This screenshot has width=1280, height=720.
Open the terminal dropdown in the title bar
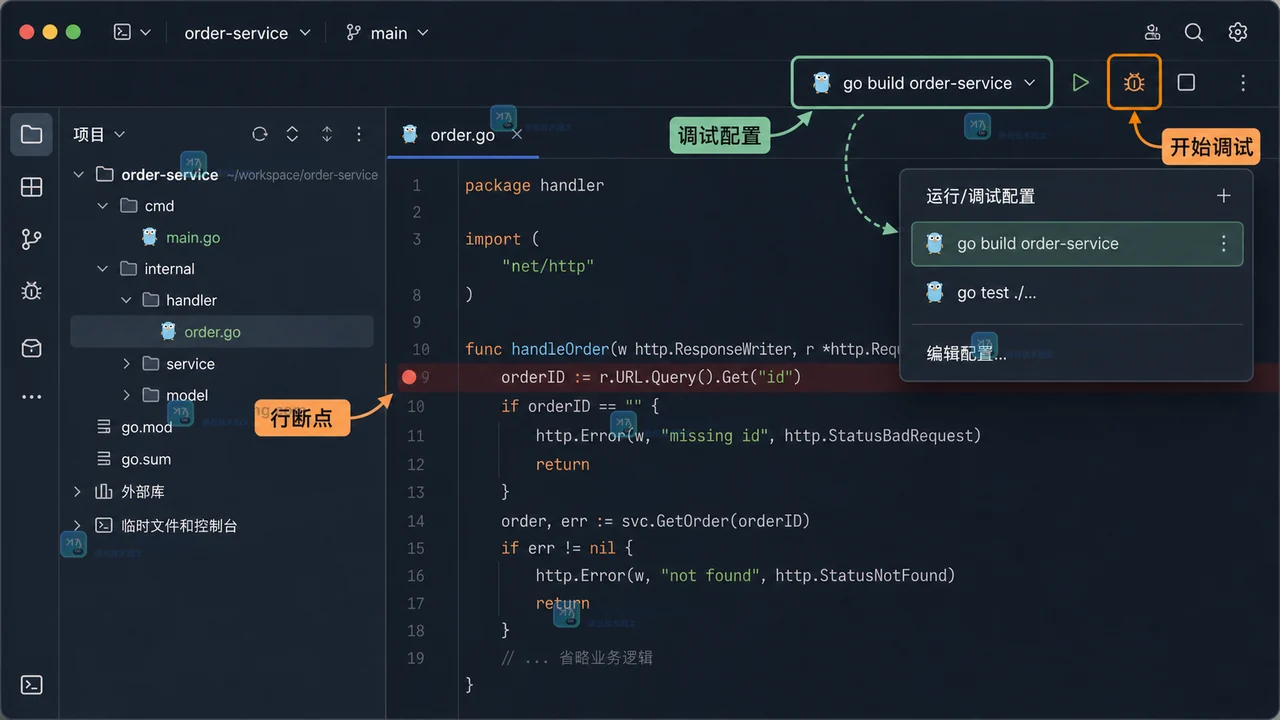point(131,32)
